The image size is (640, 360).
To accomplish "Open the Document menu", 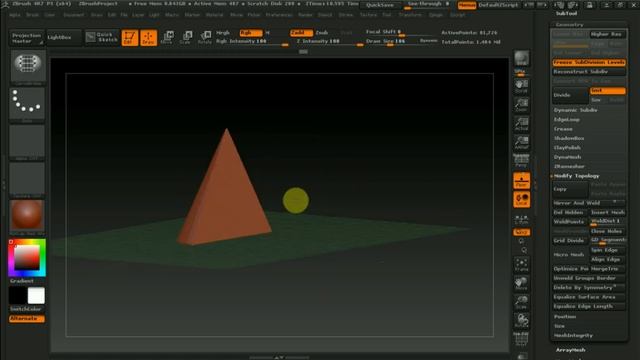I will pos(74,15).
